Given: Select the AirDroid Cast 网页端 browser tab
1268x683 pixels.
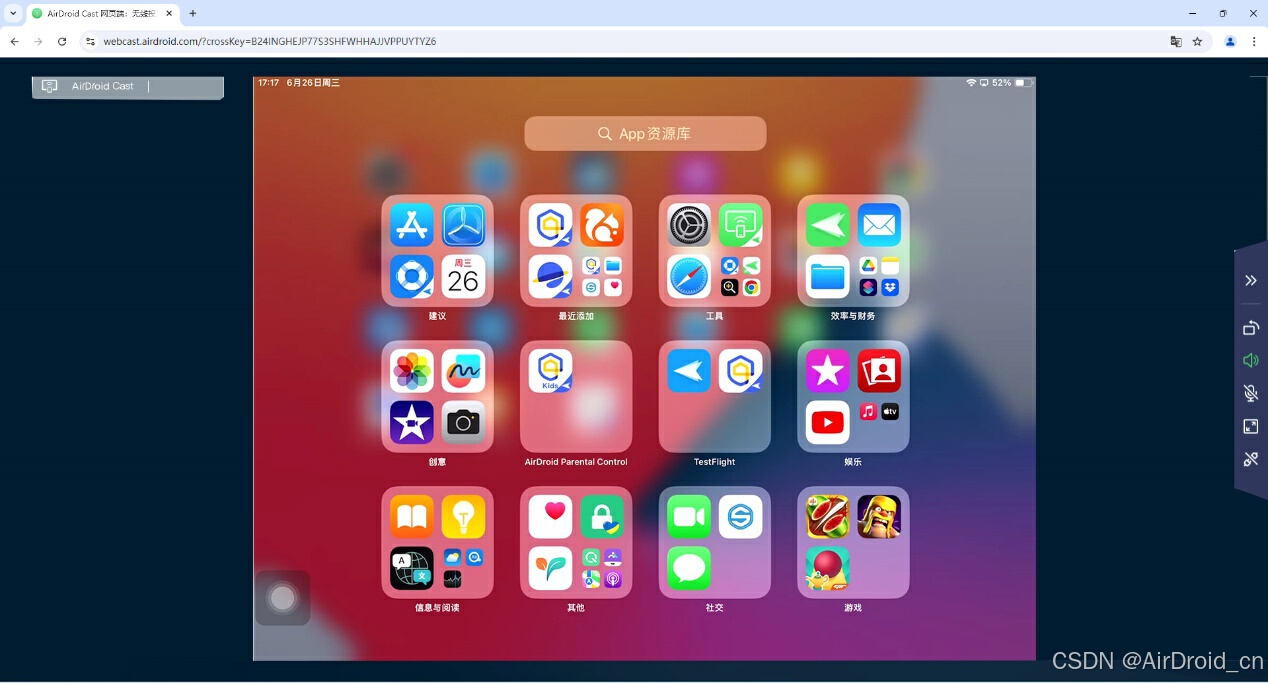Looking at the screenshot, I should (x=101, y=14).
